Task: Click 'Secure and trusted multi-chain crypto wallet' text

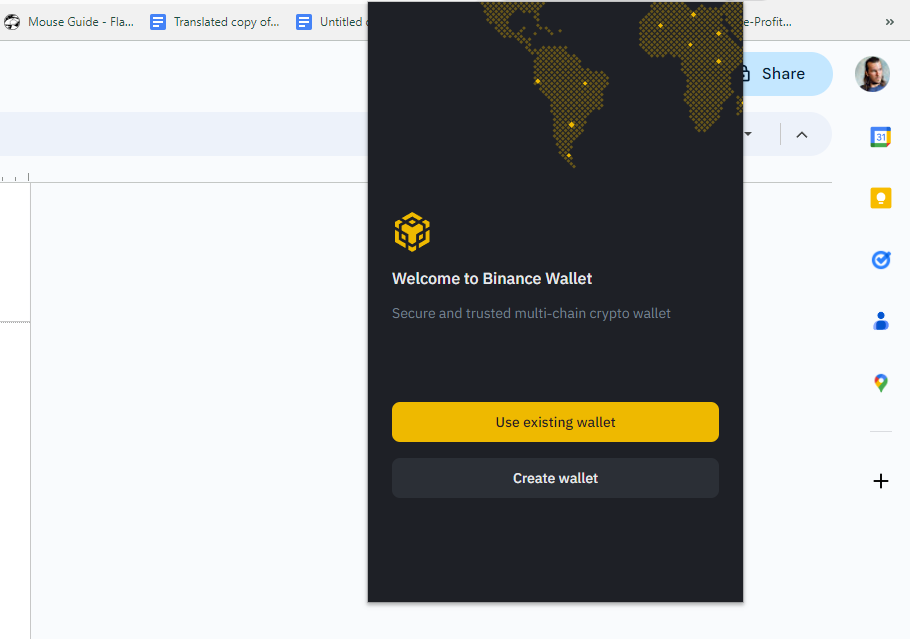Action: click(531, 313)
